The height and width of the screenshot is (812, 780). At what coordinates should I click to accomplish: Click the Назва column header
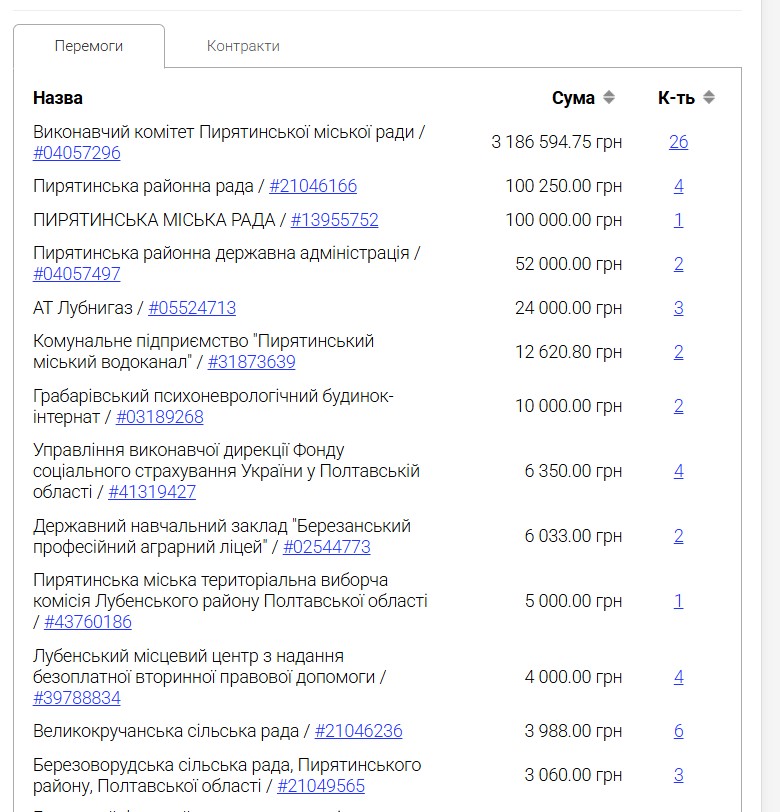pos(58,98)
